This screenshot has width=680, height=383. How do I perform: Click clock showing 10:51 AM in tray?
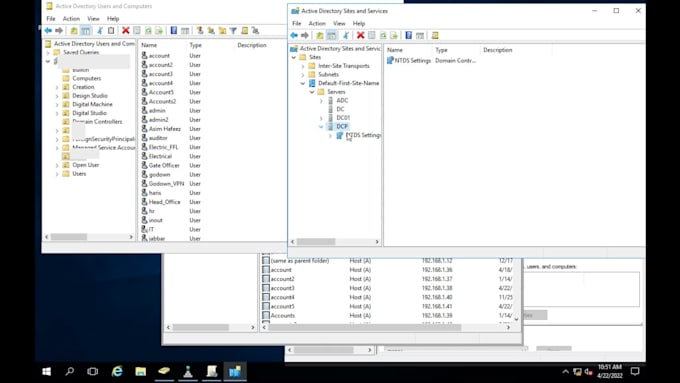pyautogui.click(x=609, y=367)
